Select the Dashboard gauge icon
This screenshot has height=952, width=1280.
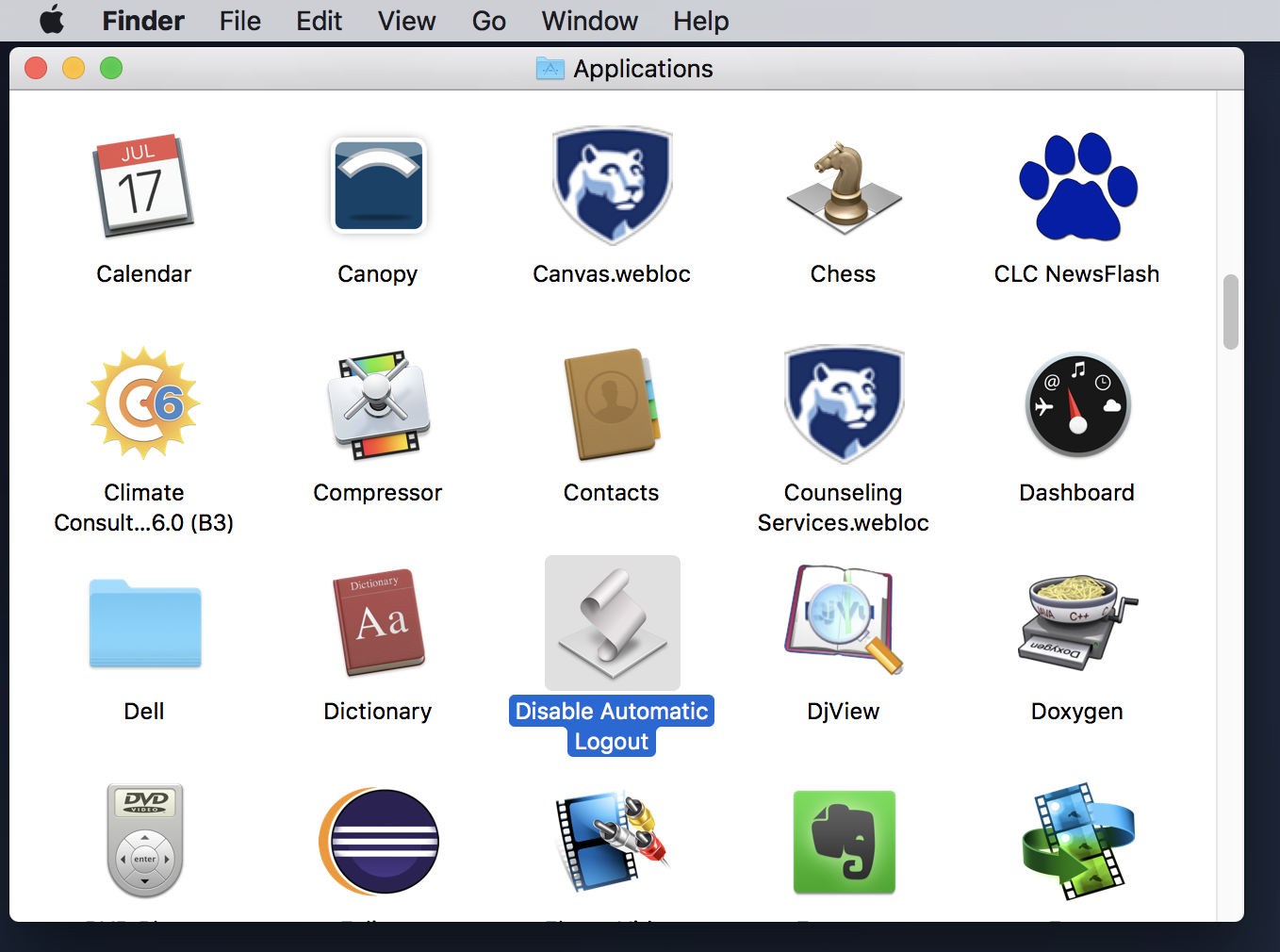pos(1077,405)
